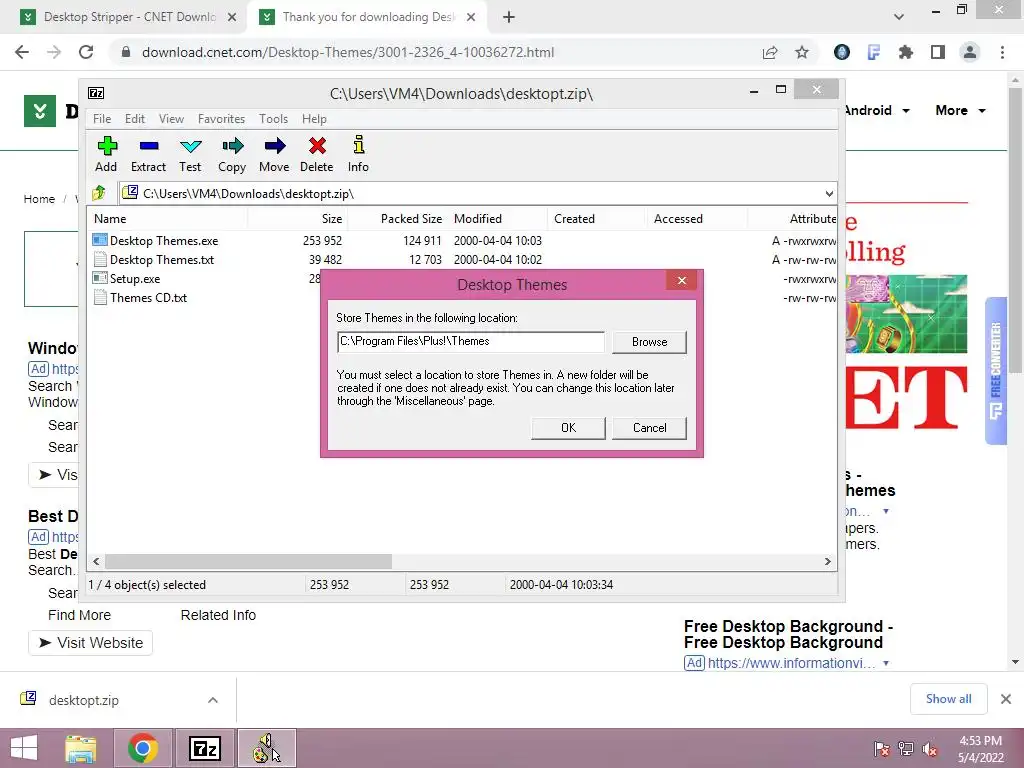
Task: Select Setup.exe in the file list
Action: point(135,279)
